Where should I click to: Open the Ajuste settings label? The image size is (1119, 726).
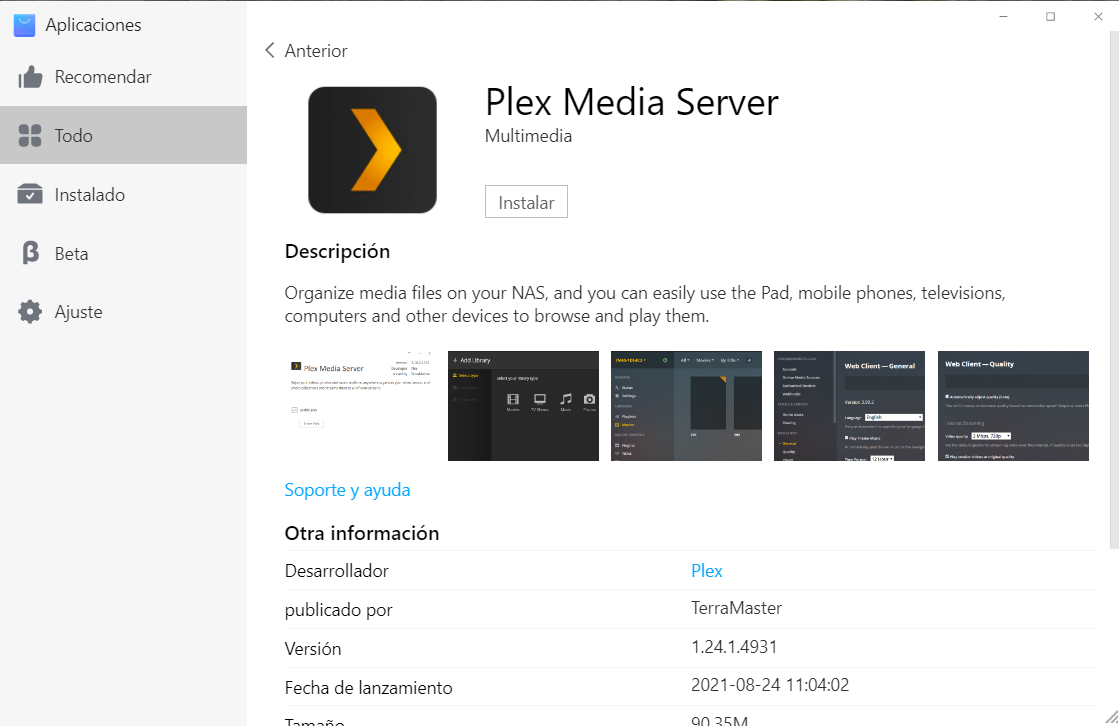(79, 312)
